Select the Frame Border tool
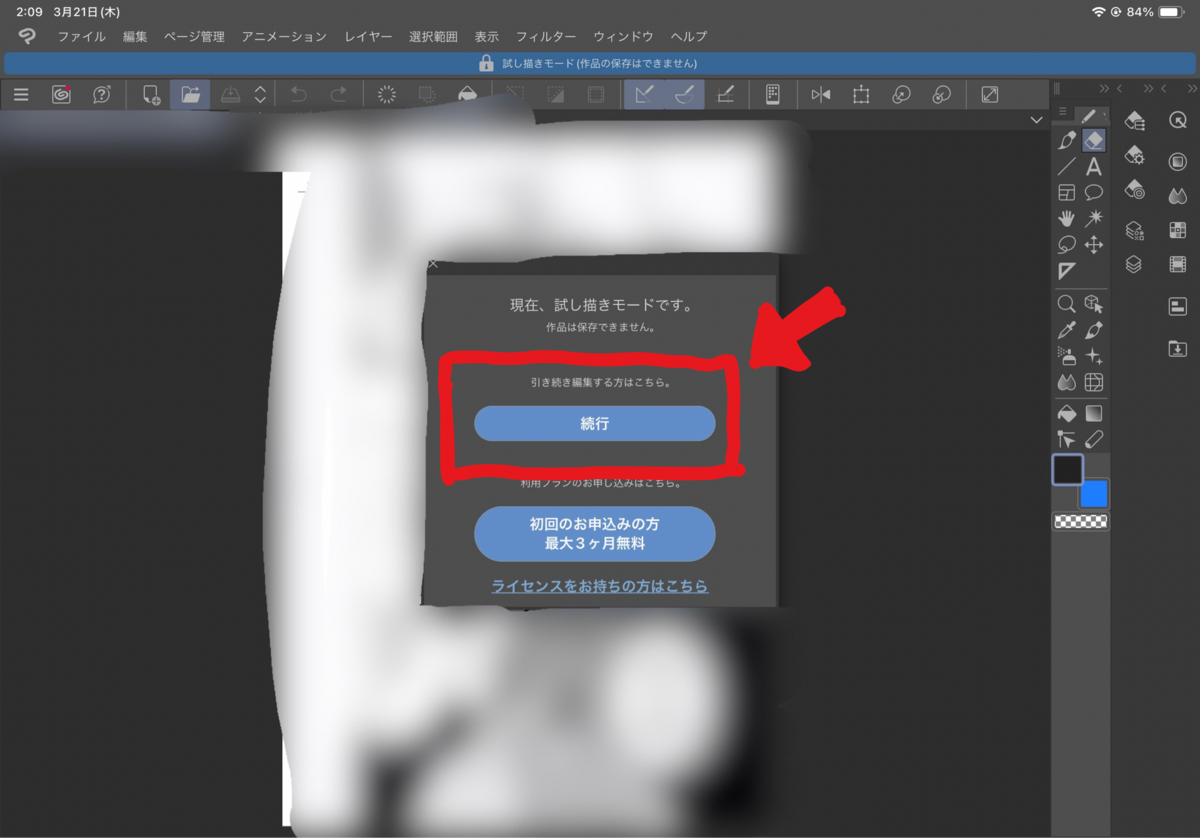Viewport: 1200px width, 838px height. tap(1067, 192)
